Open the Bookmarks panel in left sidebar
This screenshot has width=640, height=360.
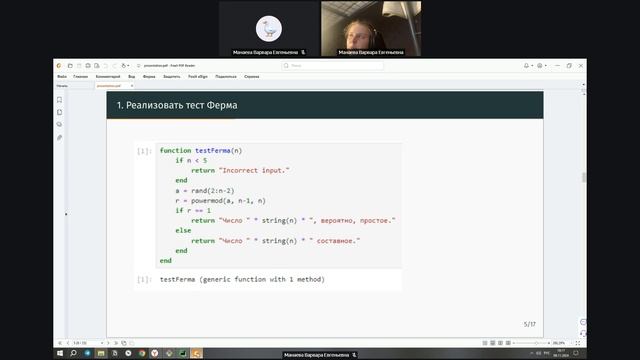(60, 100)
